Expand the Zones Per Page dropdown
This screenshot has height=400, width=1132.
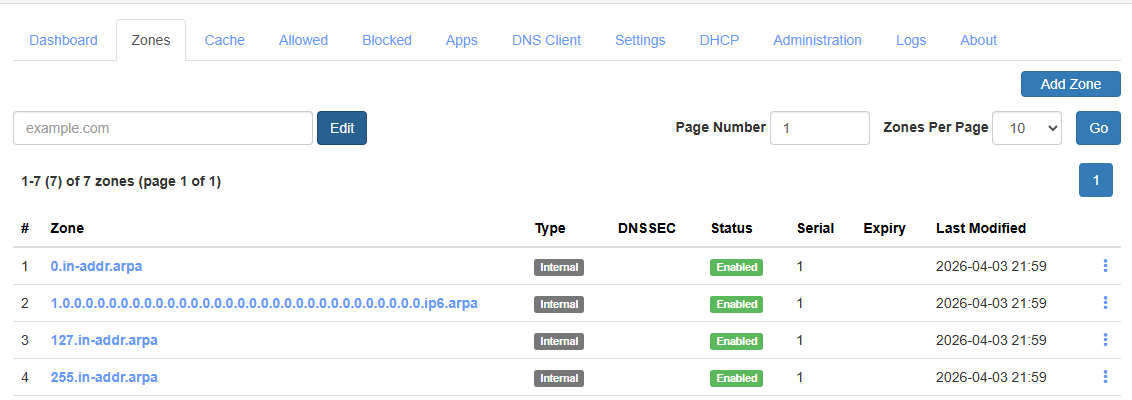click(x=1026, y=128)
